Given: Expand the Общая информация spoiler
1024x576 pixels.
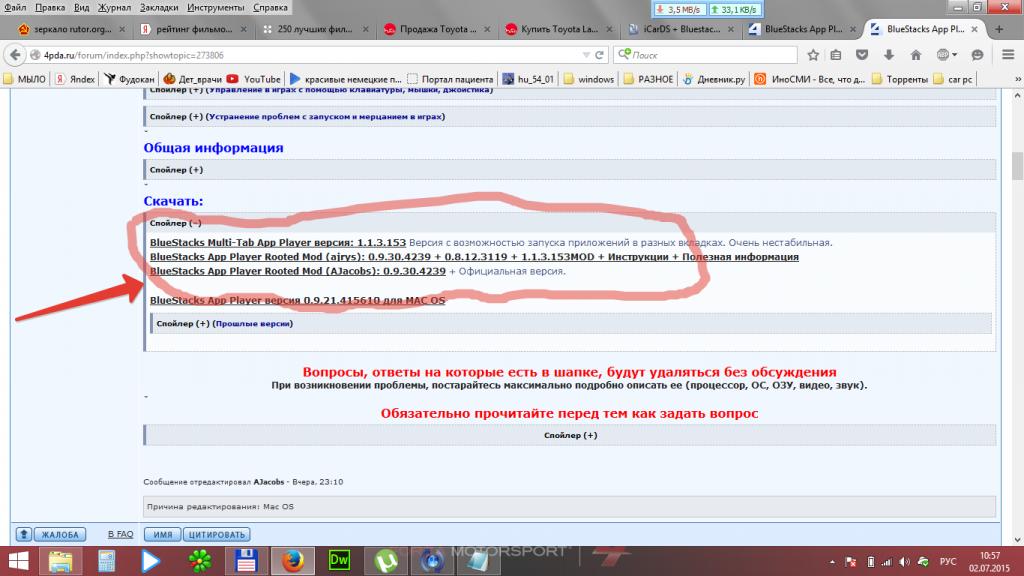Looking at the screenshot, I should (175, 170).
